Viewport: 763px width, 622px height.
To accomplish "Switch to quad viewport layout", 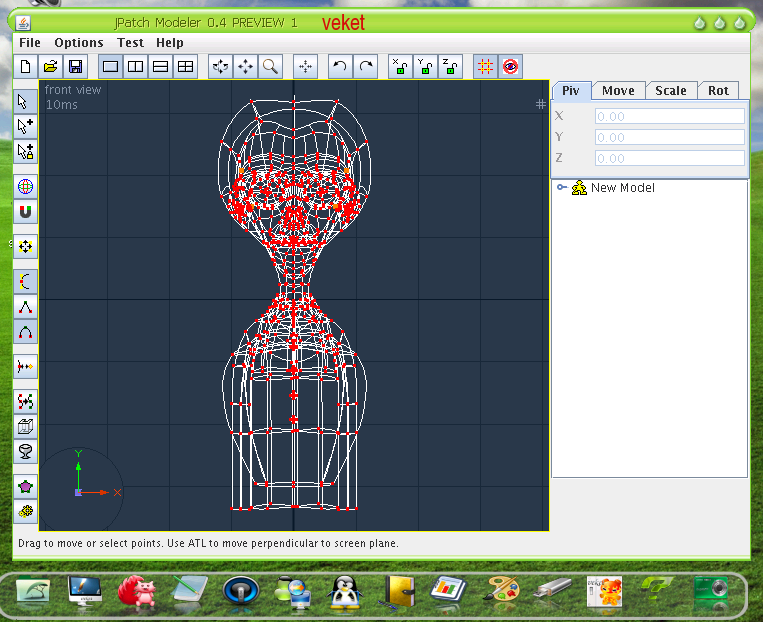I will [185, 67].
